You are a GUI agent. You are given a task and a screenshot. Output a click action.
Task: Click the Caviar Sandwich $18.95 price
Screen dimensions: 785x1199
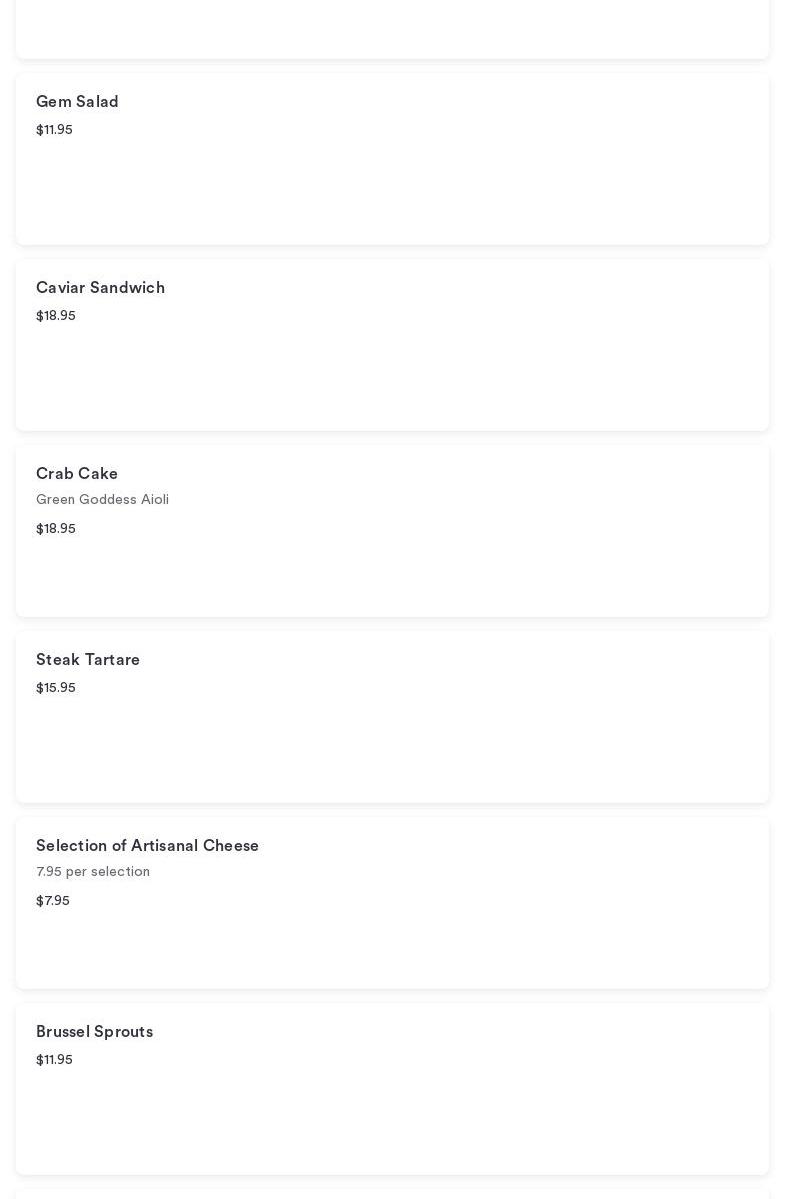pos(56,316)
